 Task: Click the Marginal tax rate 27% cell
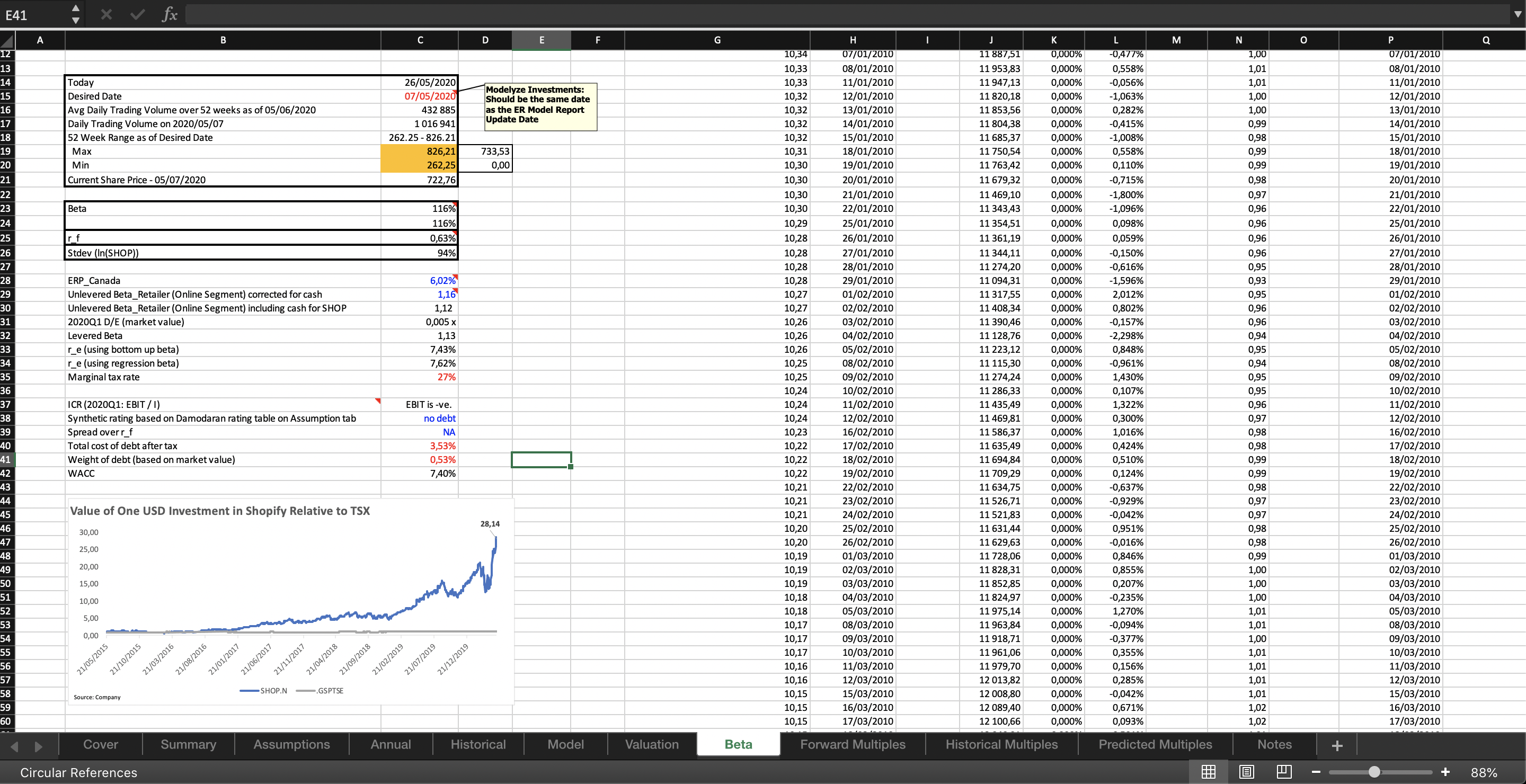pos(420,377)
